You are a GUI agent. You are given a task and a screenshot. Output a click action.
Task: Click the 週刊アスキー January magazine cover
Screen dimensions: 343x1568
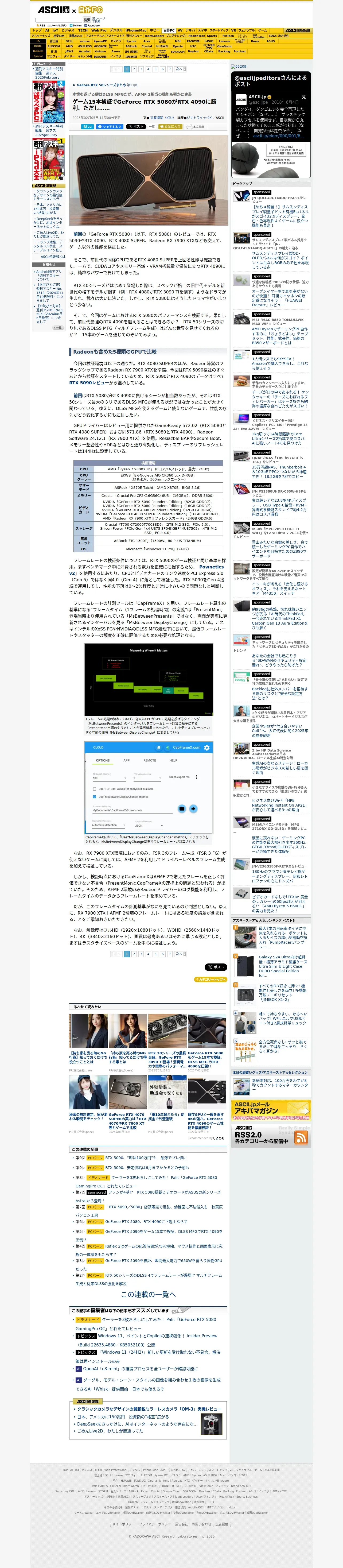[48, 160]
